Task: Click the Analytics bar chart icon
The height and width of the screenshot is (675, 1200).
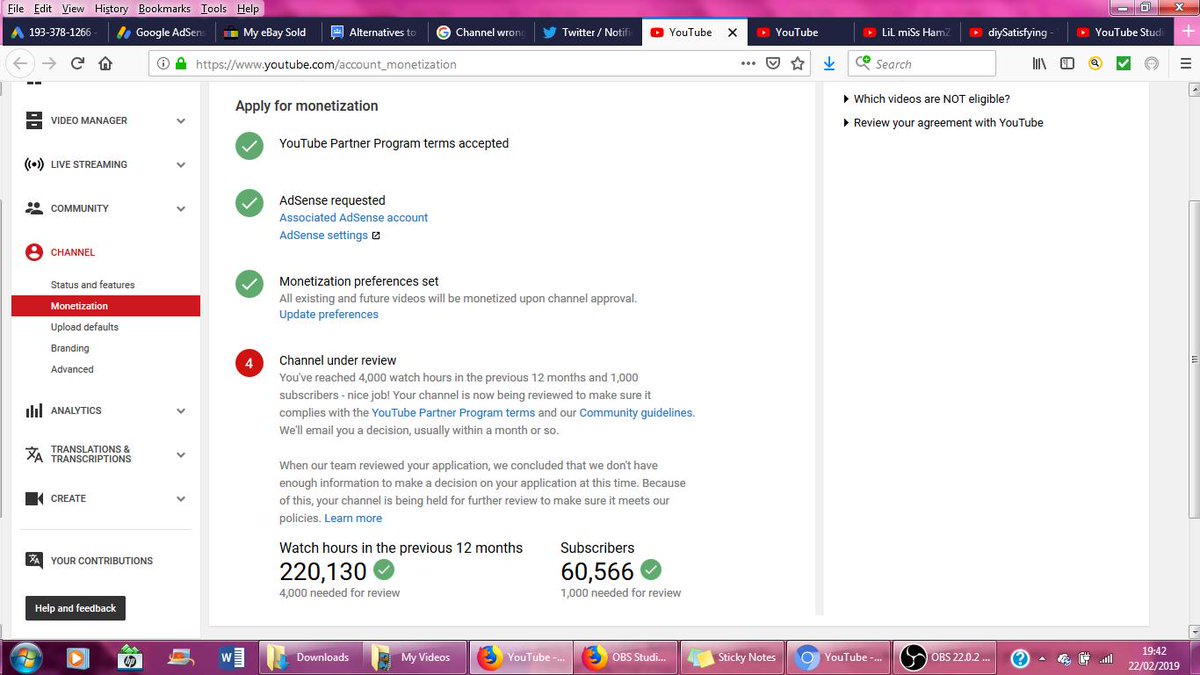Action: 34,410
